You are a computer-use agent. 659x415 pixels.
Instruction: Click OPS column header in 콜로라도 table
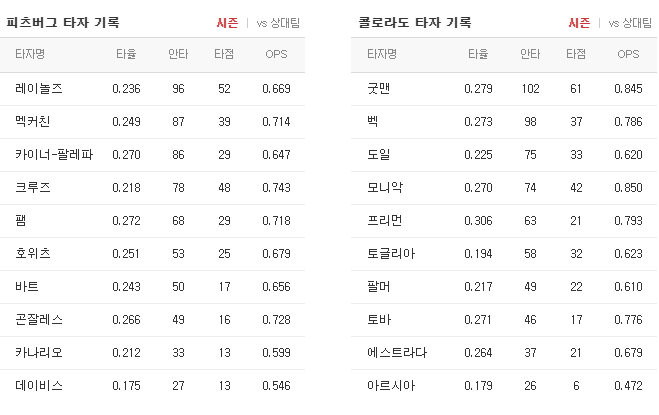[628, 54]
